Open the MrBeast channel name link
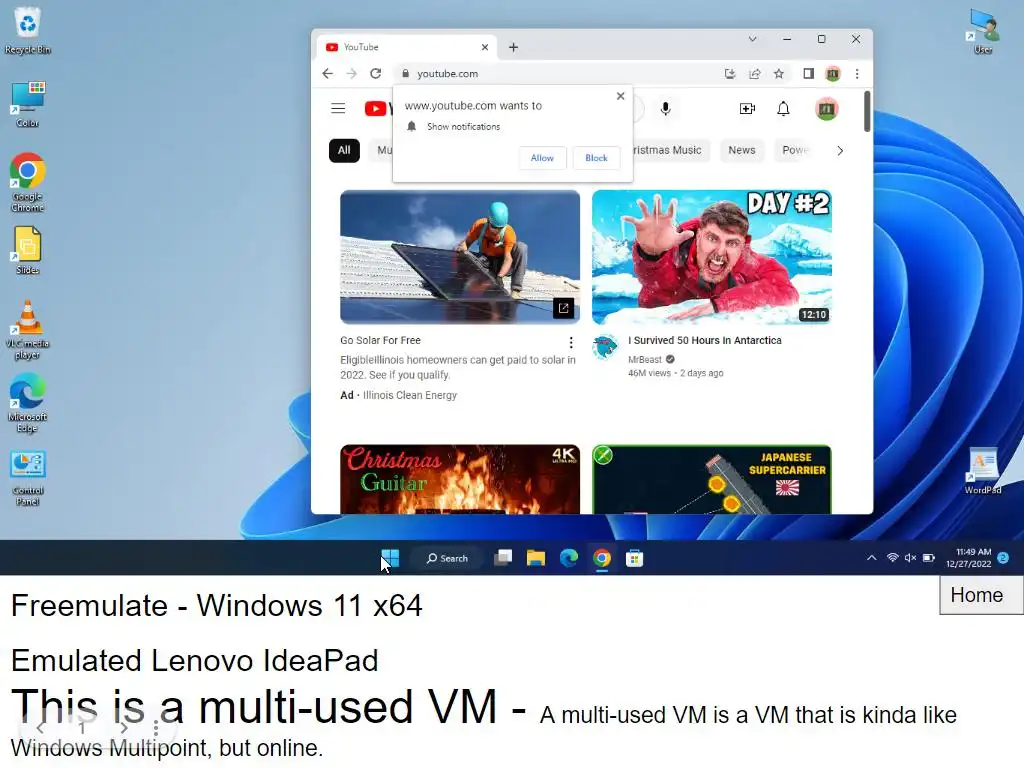Viewport: 1024px width, 768px height. point(645,360)
